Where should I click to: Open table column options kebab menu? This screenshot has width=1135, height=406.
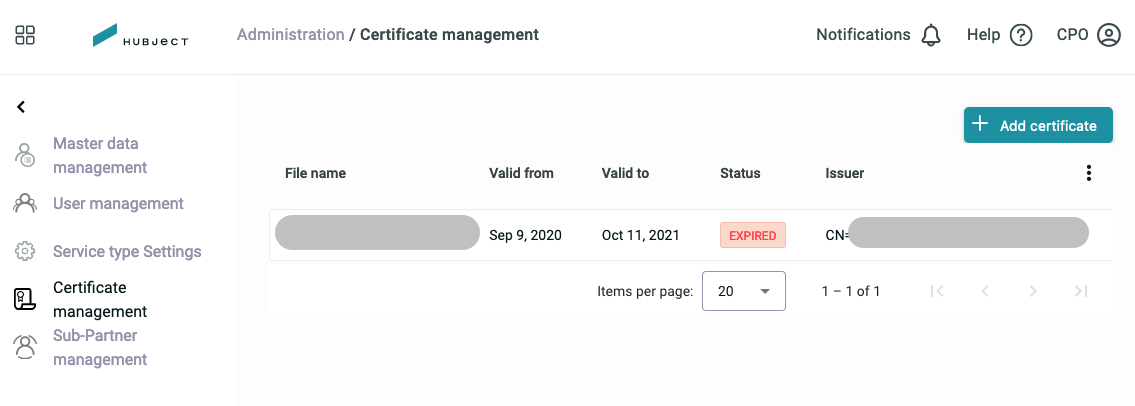click(1088, 173)
